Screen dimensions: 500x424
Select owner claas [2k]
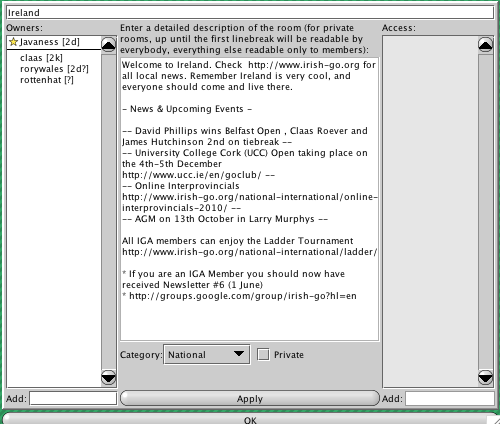(x=41, y=58)
